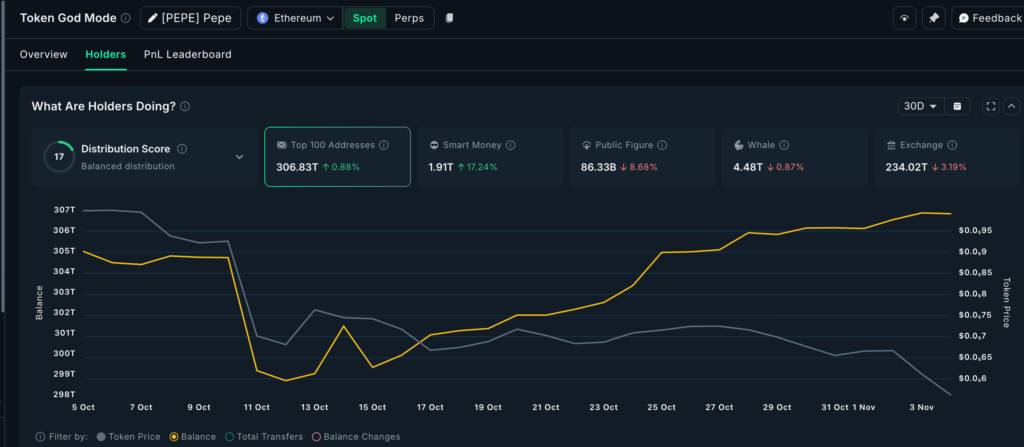Open the PnL Leaderboard tab
The height and width of the screenshot is (447, 1024).
pos(187,54)
